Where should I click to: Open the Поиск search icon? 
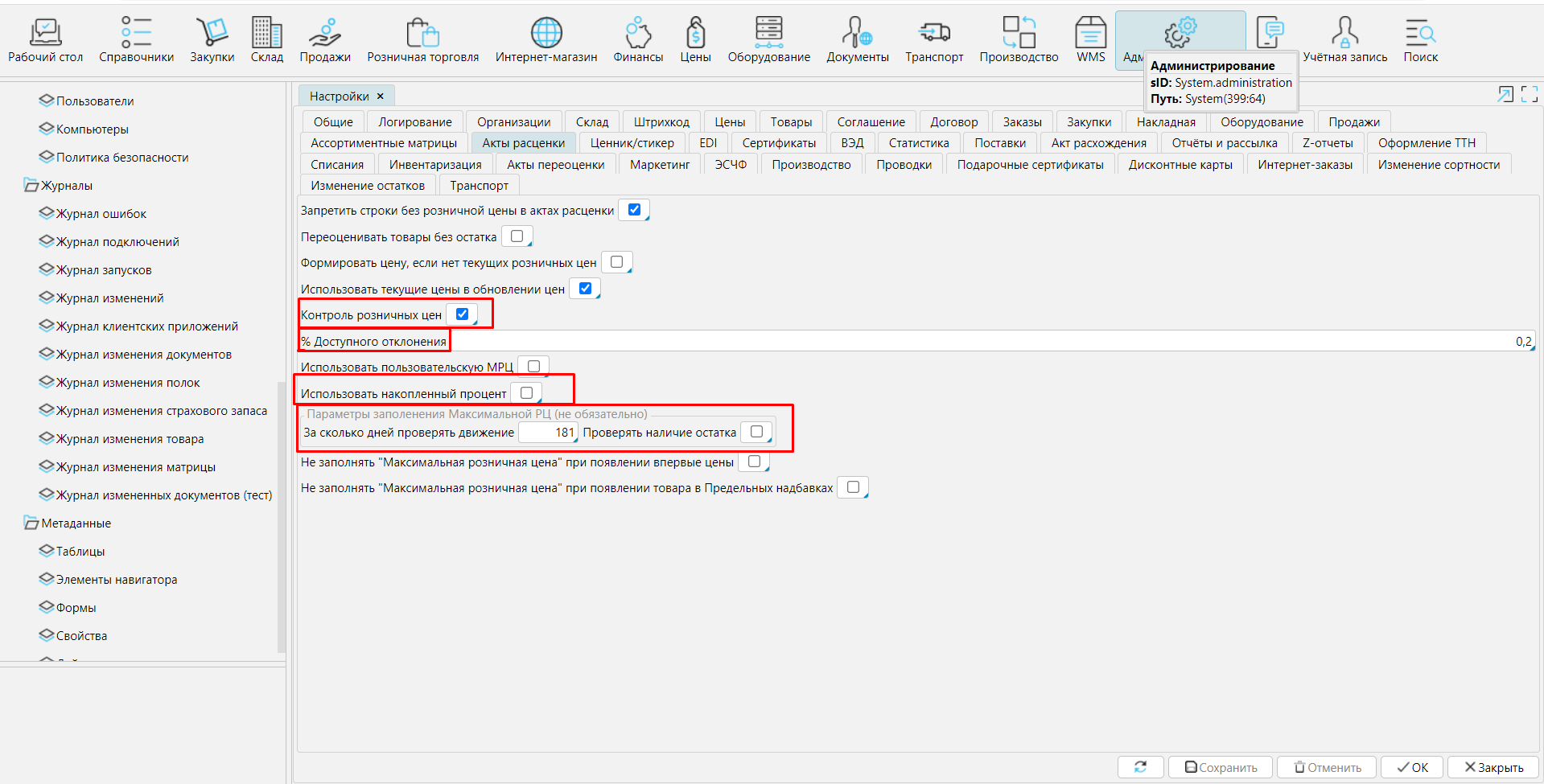pyautogui.click(x=1420, y=33)
